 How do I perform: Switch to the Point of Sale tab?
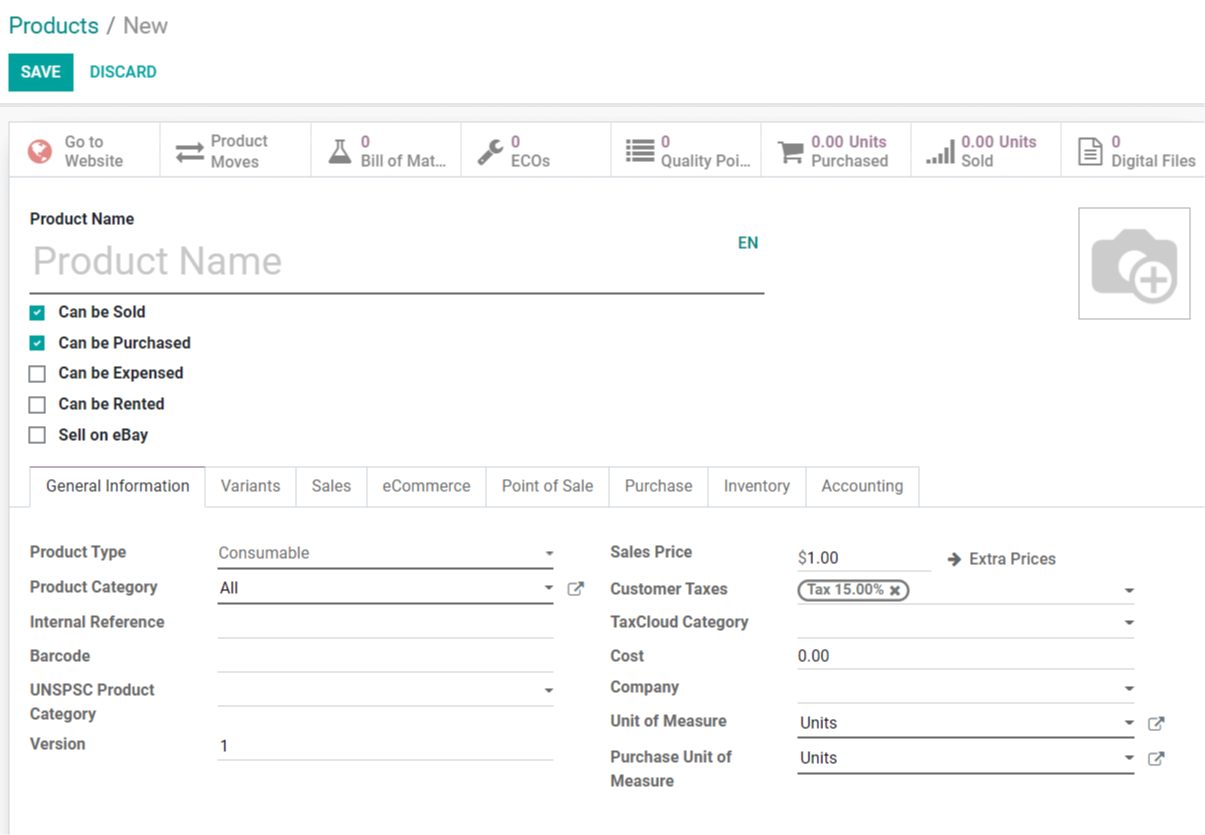pyautogui.click(x=547, y=486)
